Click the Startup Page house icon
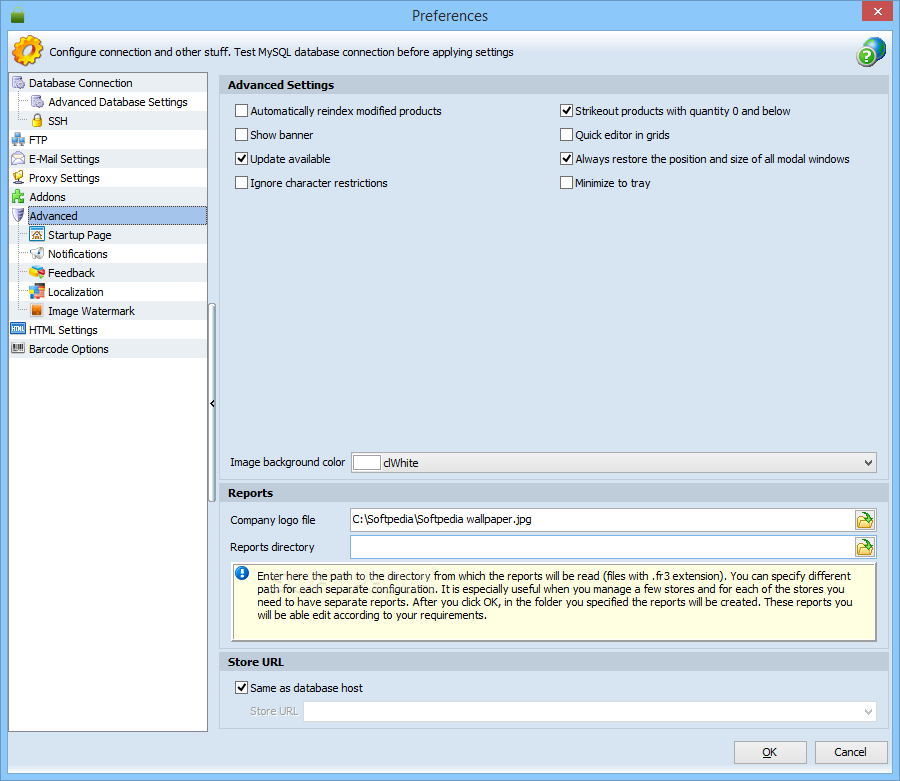Image resolution: width=900 pixels, height=781 pixels. tap(37, 234)
